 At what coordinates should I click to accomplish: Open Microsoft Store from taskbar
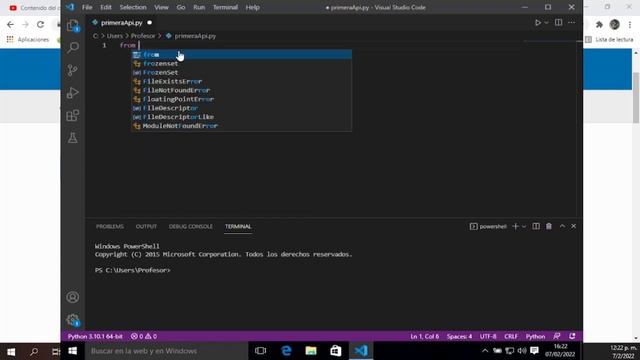pos(336,351)
